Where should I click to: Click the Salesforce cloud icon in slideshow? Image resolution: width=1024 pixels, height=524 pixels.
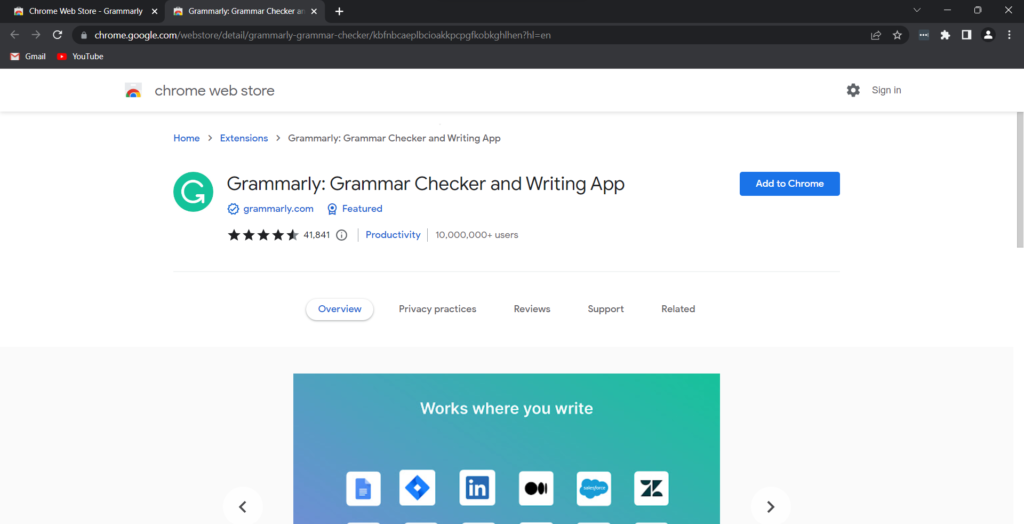tap(594, 488)
